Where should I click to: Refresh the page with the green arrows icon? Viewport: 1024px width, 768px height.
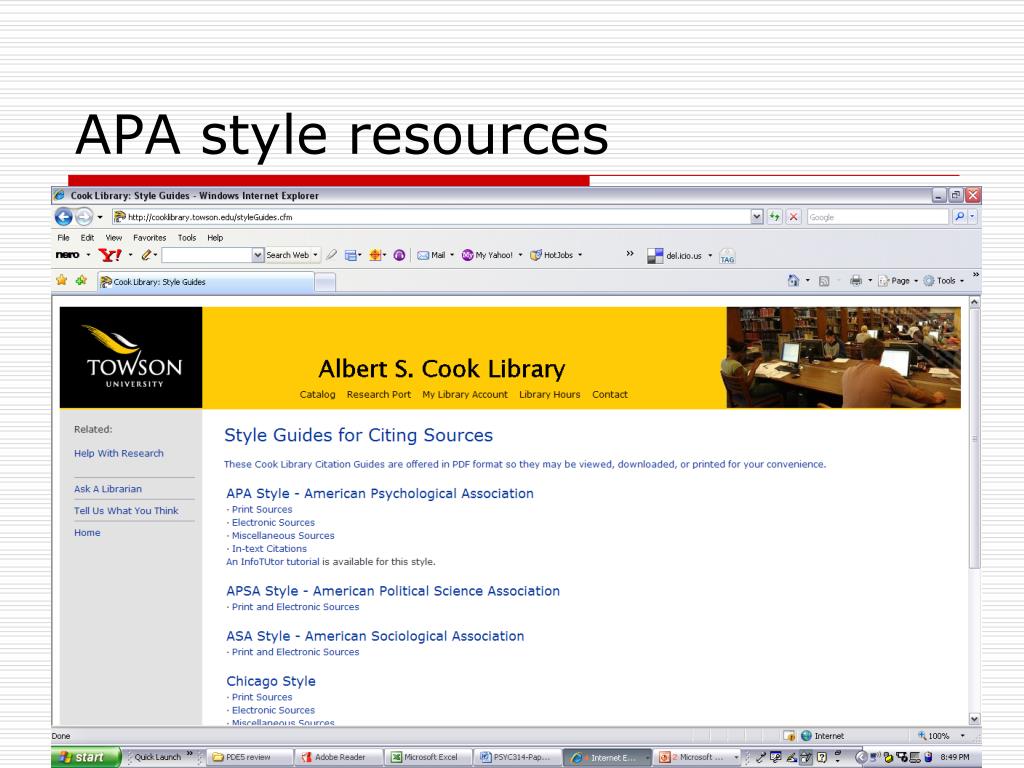[x=775, y=217]
